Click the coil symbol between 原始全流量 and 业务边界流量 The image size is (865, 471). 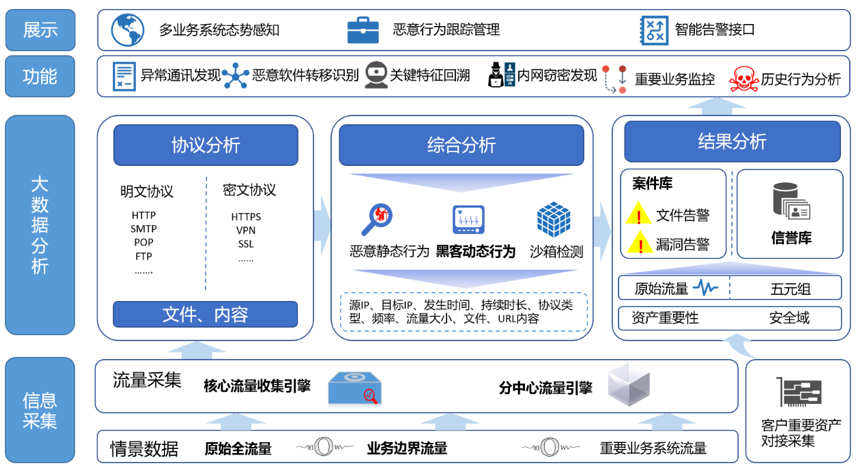click(x=324, y=447)
